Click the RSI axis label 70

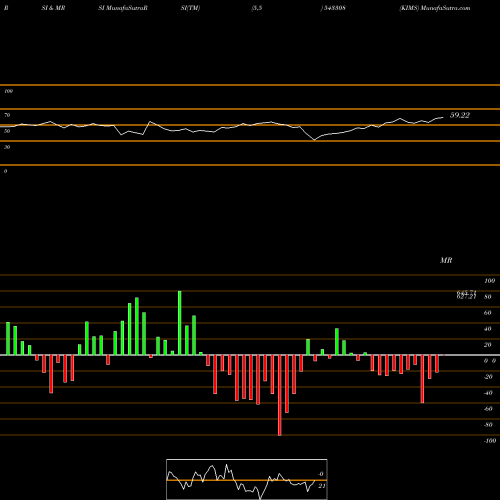click(x=7, y=115)
